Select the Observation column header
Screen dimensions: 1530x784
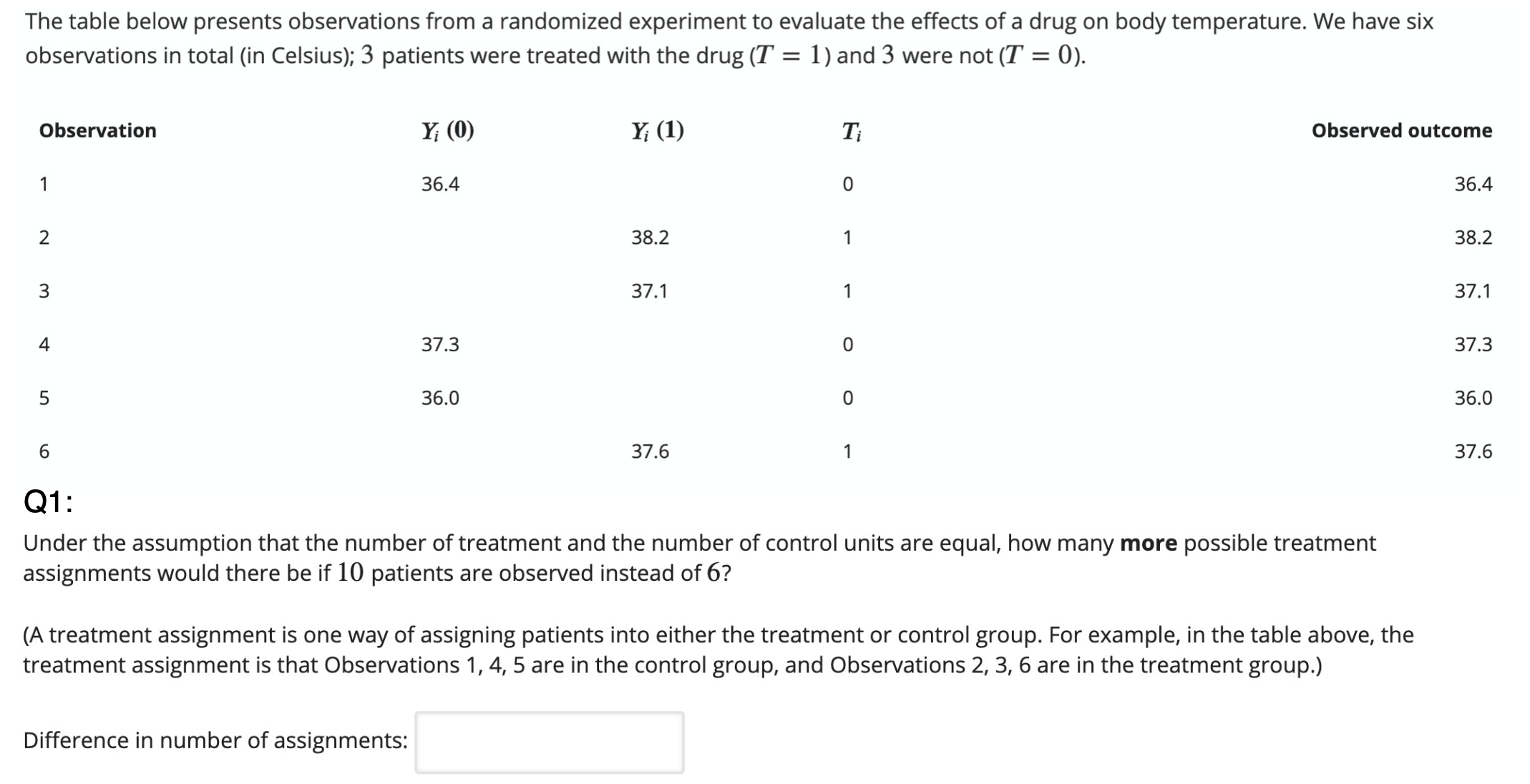(x=99, y=130)
